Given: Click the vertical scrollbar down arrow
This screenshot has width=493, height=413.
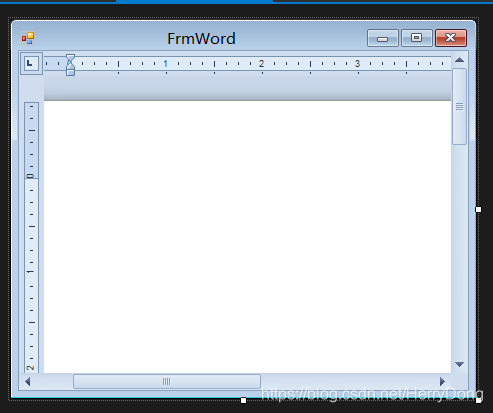Looking at the screenshot, I should [x=459, y=364].
